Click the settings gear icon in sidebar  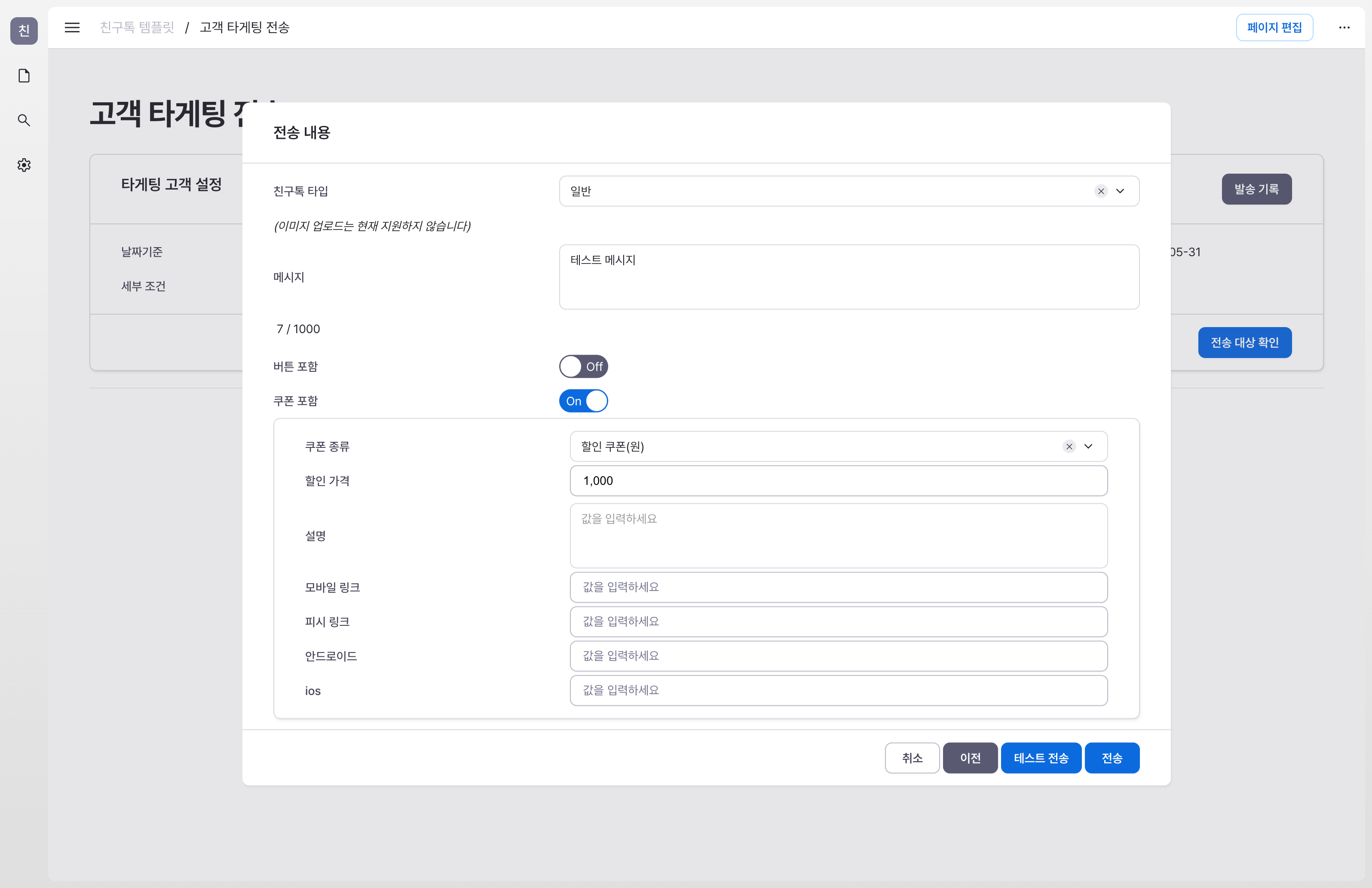tap(24, 165)
